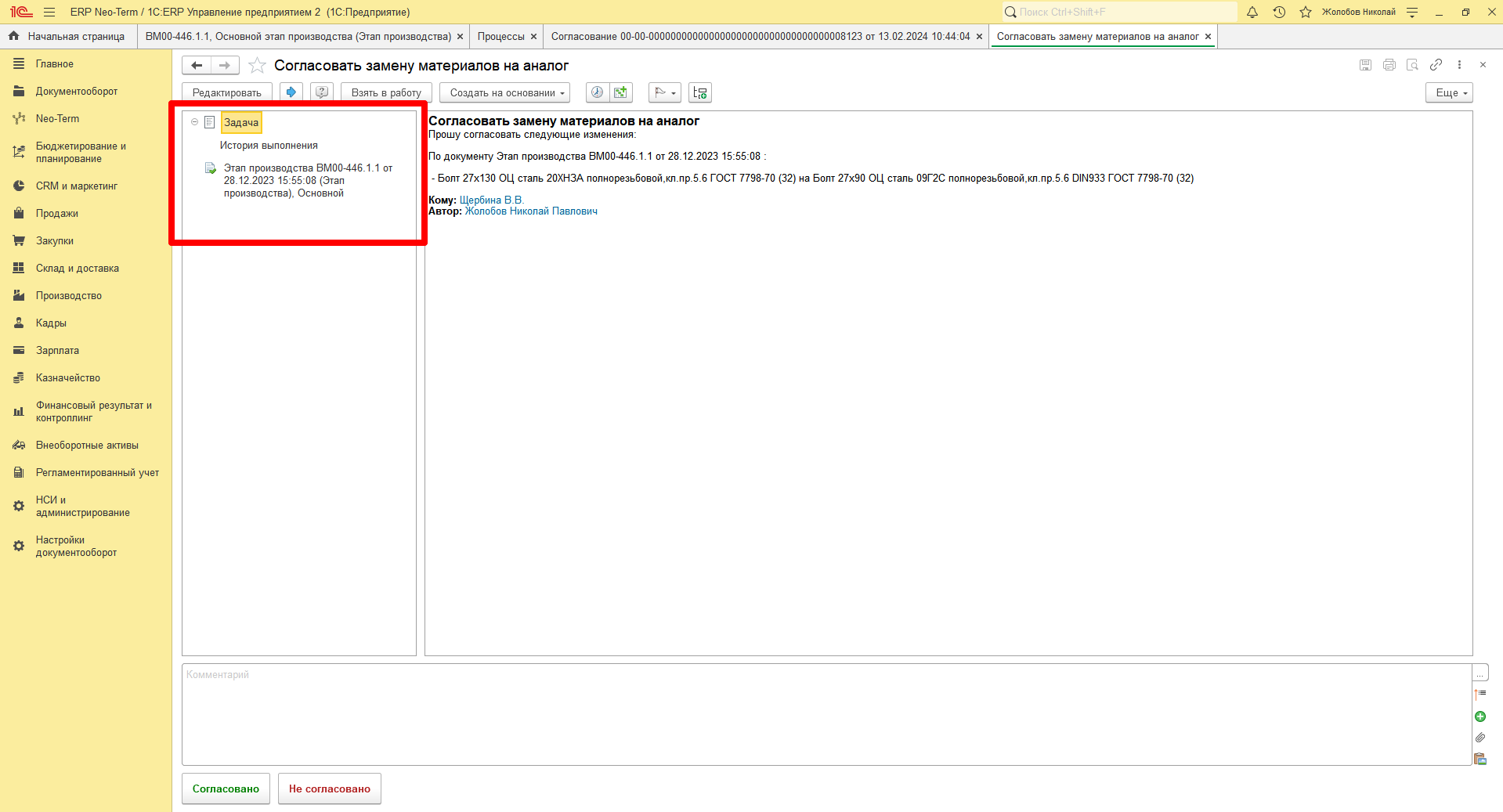Get link with the chain icon
The height and width of the screenshot is (812, 1503).
[x=1436, y=65]
